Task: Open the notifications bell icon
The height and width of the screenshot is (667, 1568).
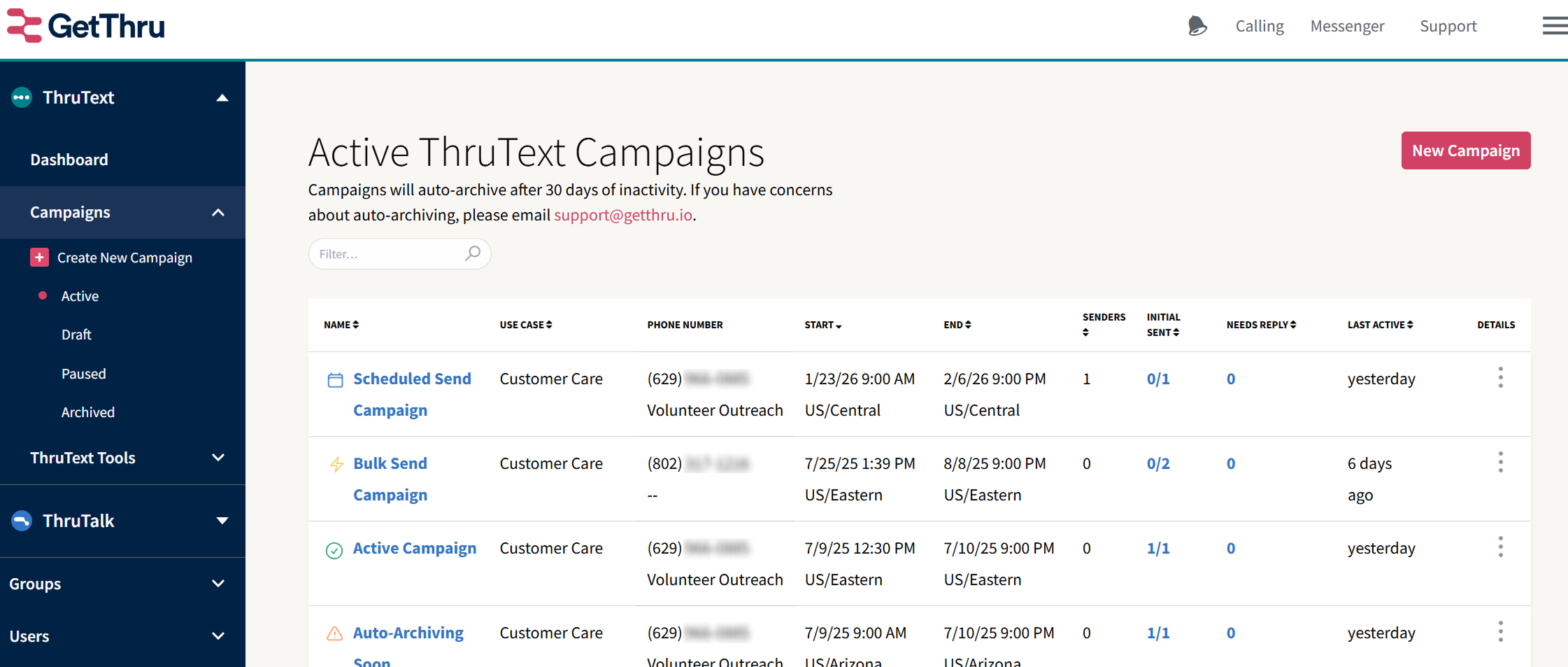Action: coord(1197,26)
